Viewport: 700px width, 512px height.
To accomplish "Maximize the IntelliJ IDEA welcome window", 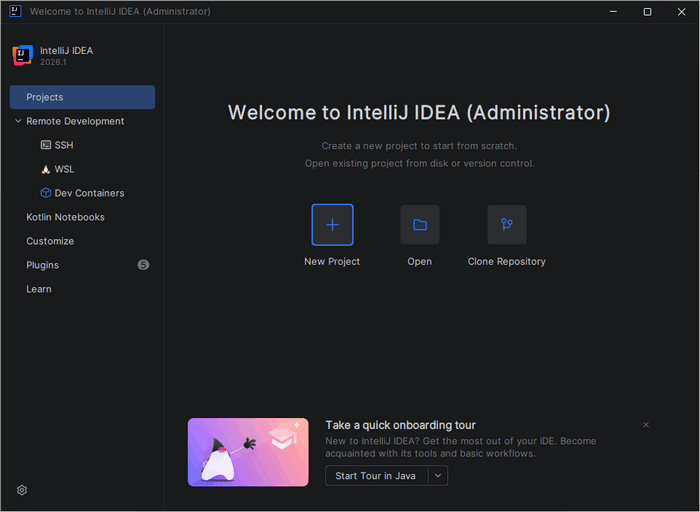I will pyautogui.click(x=647, y=11).
